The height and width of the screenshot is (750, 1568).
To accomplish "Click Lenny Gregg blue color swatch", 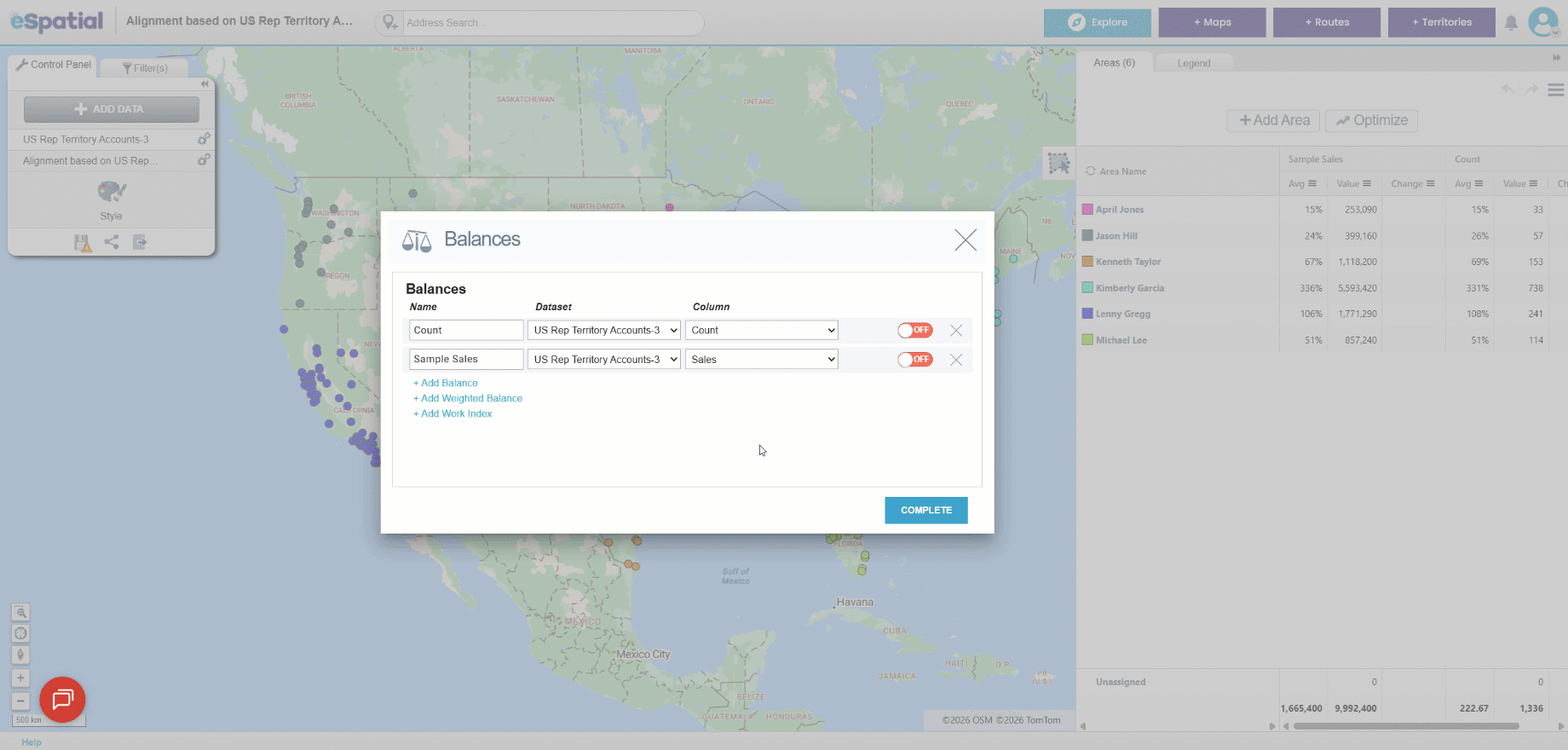I will pyautogui.click(x=1087, y=314).
